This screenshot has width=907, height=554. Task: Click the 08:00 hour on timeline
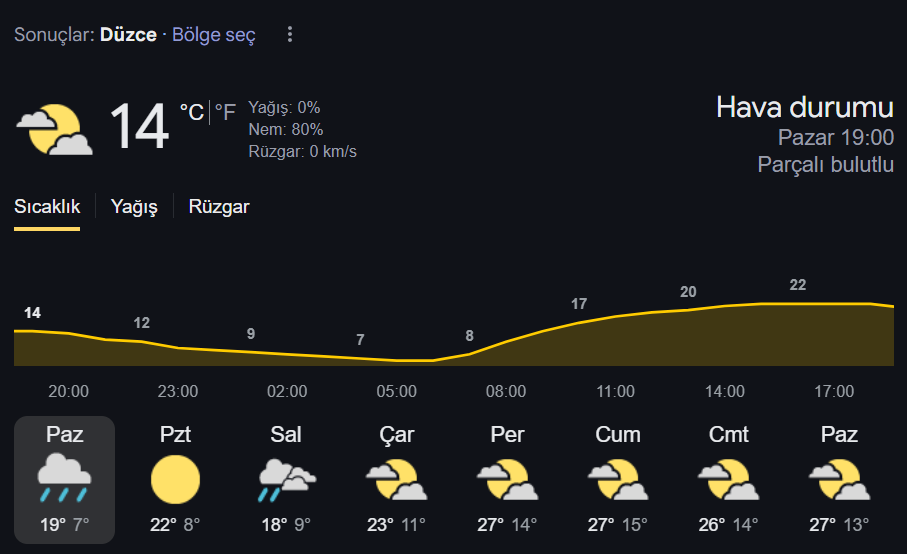pyautogui.click(x=506, y=392)
